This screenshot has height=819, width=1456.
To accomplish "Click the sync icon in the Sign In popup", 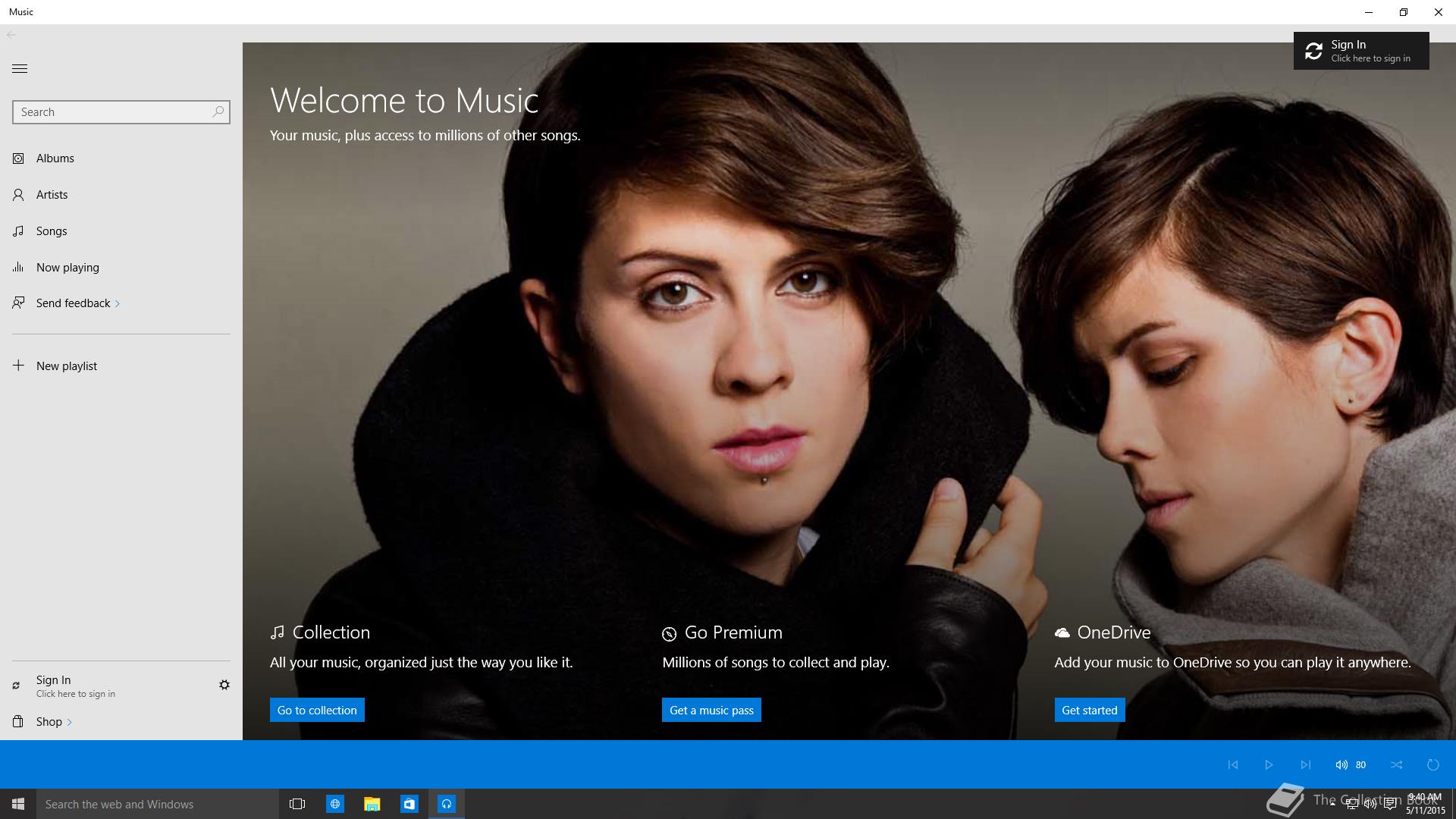I will coord(1313,51).
